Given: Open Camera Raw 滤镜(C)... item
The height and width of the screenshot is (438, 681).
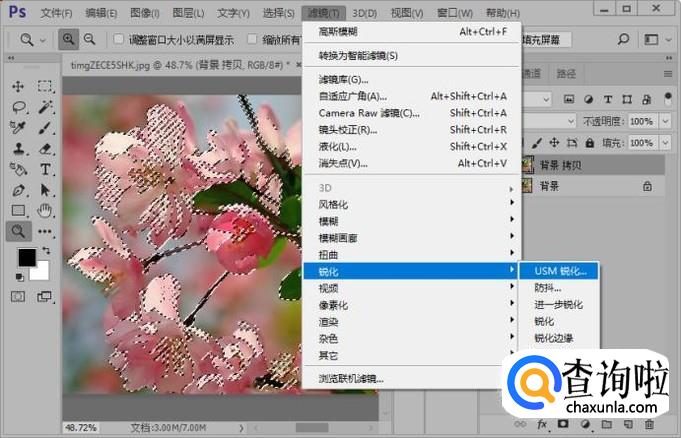Looking at the screenshot, I should pos(412,113).
